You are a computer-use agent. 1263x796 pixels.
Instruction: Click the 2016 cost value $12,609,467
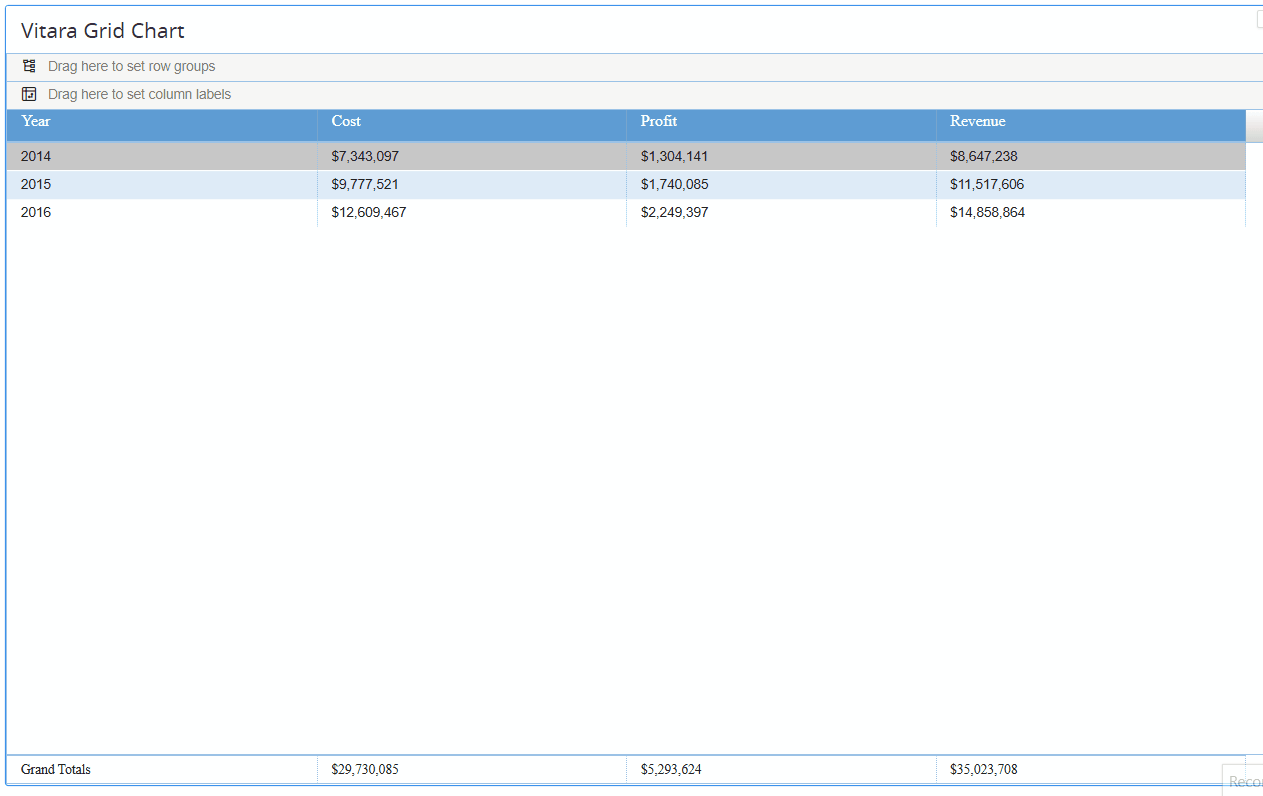[368, 212]
